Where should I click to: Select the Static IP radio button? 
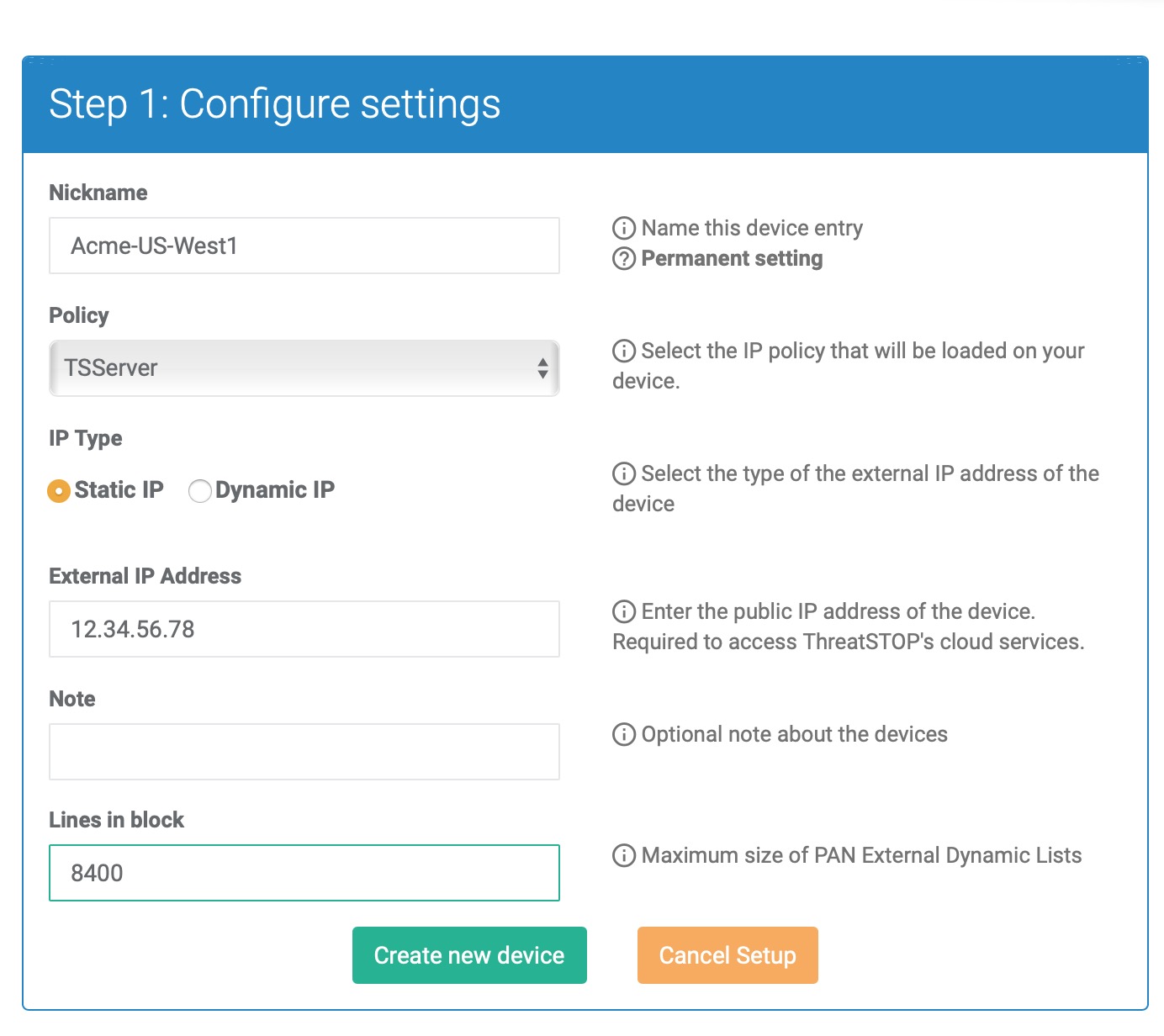coord(59,490)
